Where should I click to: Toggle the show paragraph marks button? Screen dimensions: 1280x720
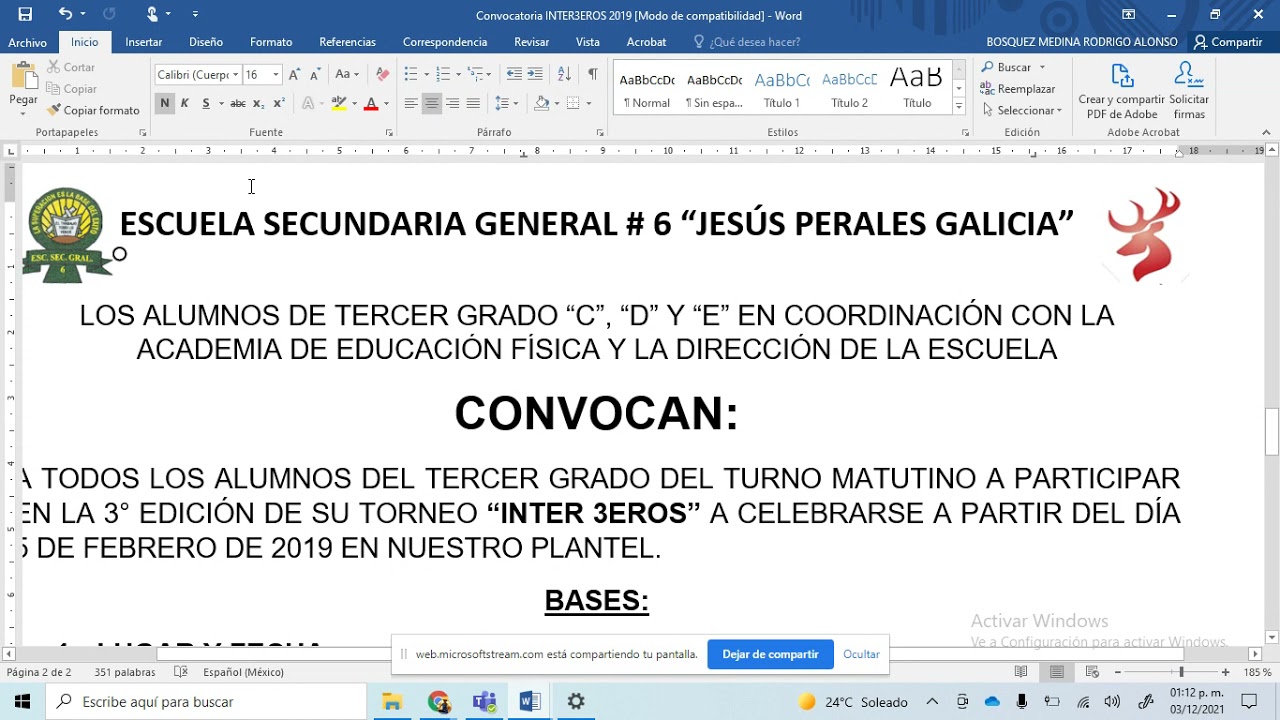pyautogui.click(x=593, y=75)
